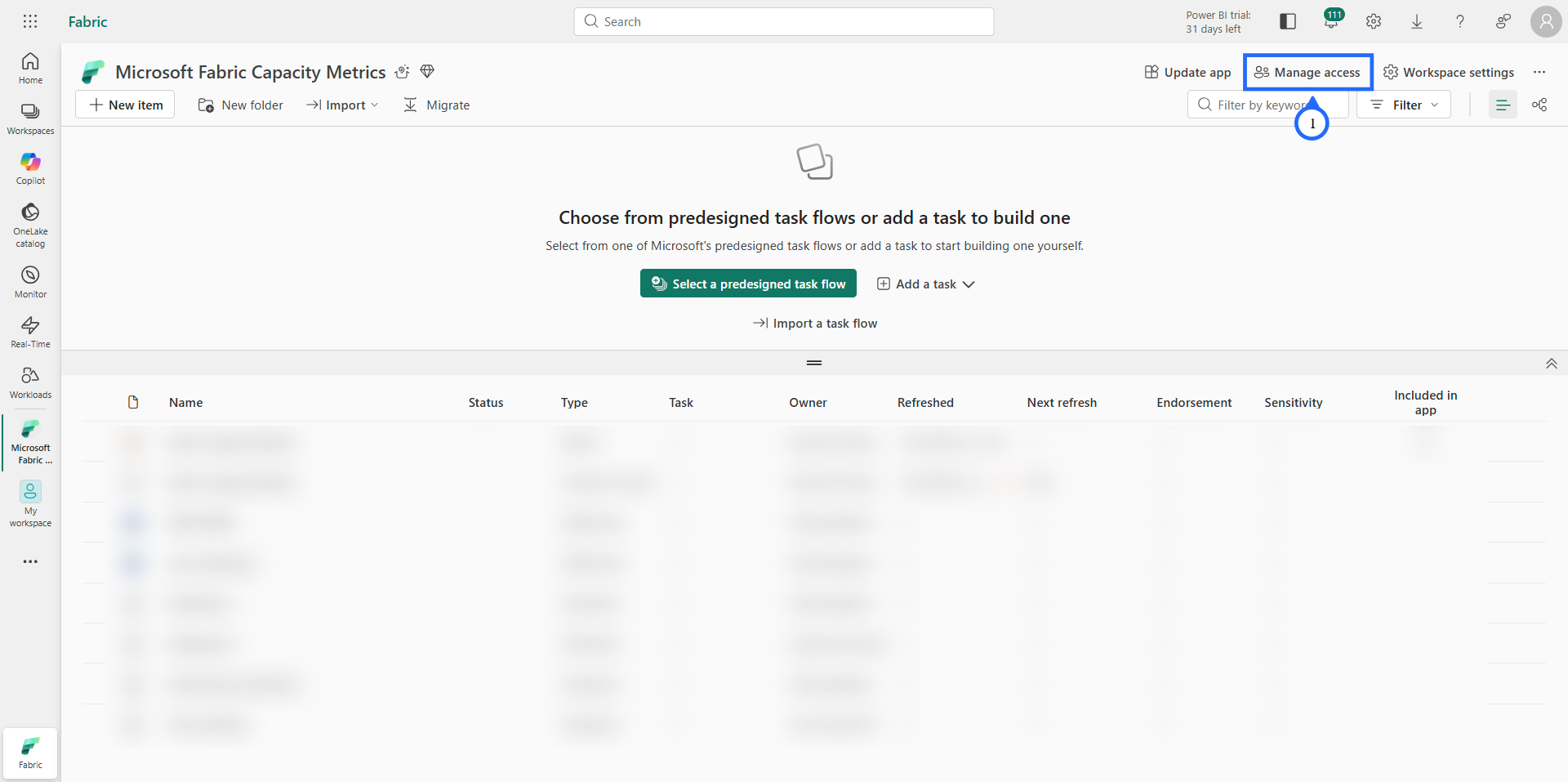Expand the Add a task menu

(925, 284)
